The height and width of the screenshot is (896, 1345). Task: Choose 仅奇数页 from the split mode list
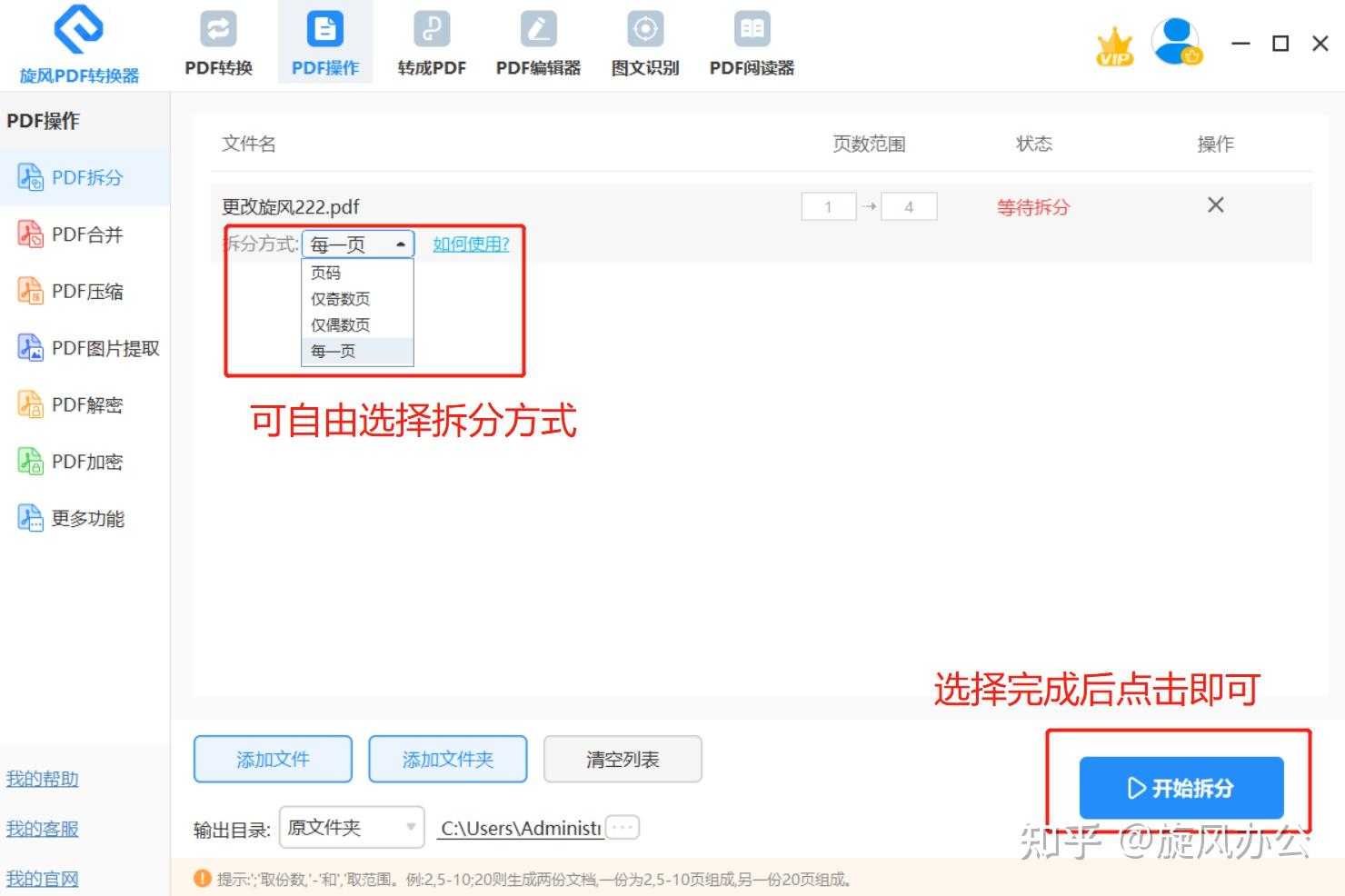click(357, 299)
